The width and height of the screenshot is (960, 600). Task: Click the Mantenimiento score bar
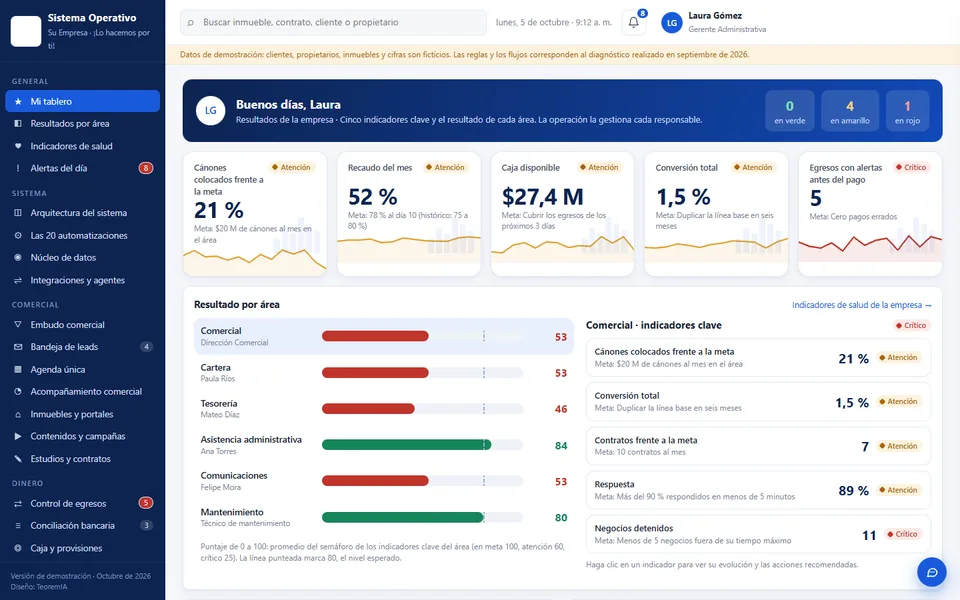point(422,517)
